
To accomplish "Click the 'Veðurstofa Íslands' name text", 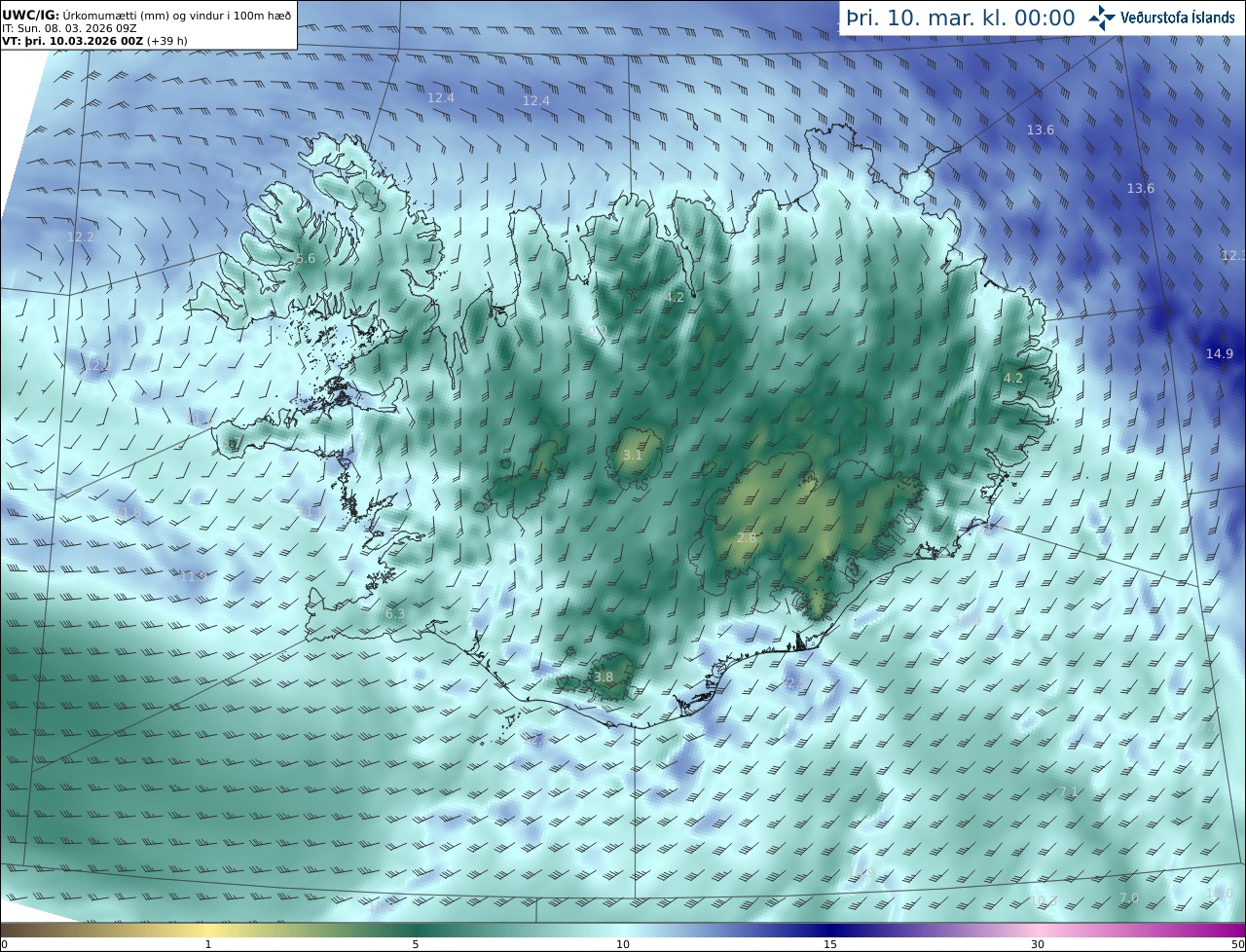I will (1178, 18).
